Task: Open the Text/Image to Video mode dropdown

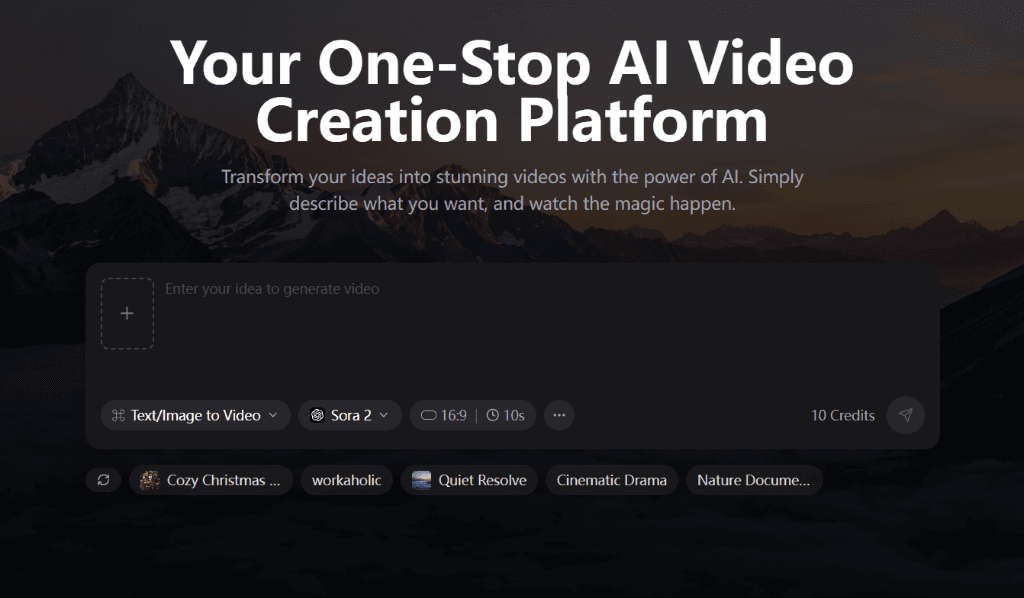Action: point(195,415)
